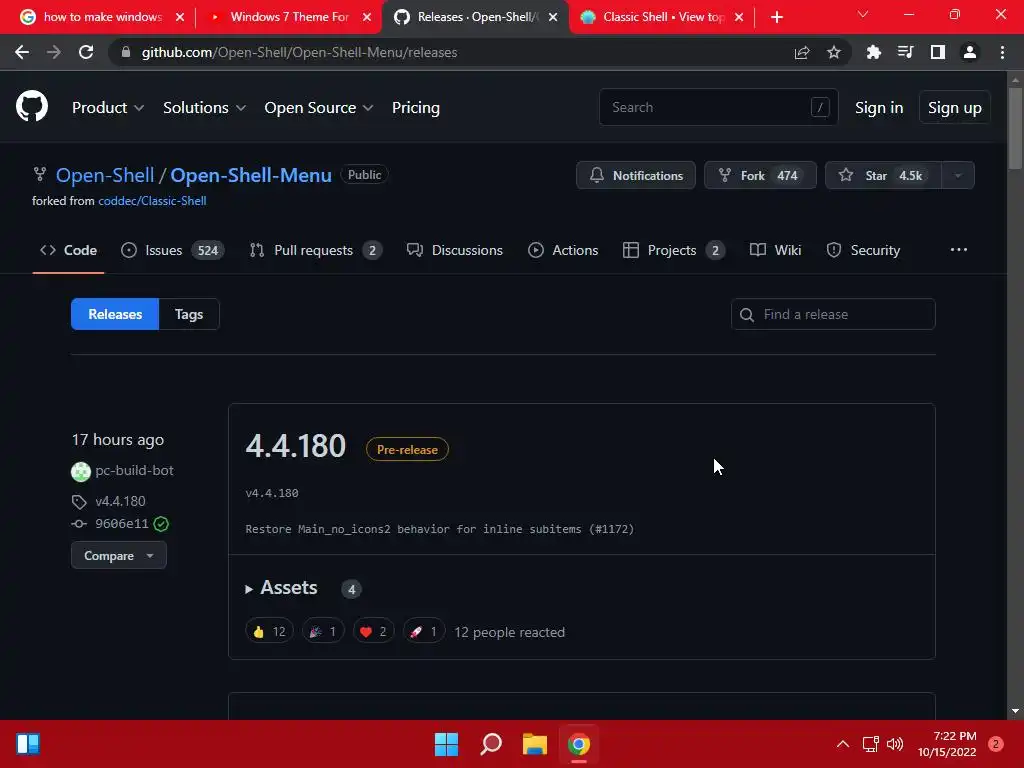1024x768 pixels.
Task: Open commit 9606e11 link
Action: click(121, 524)
